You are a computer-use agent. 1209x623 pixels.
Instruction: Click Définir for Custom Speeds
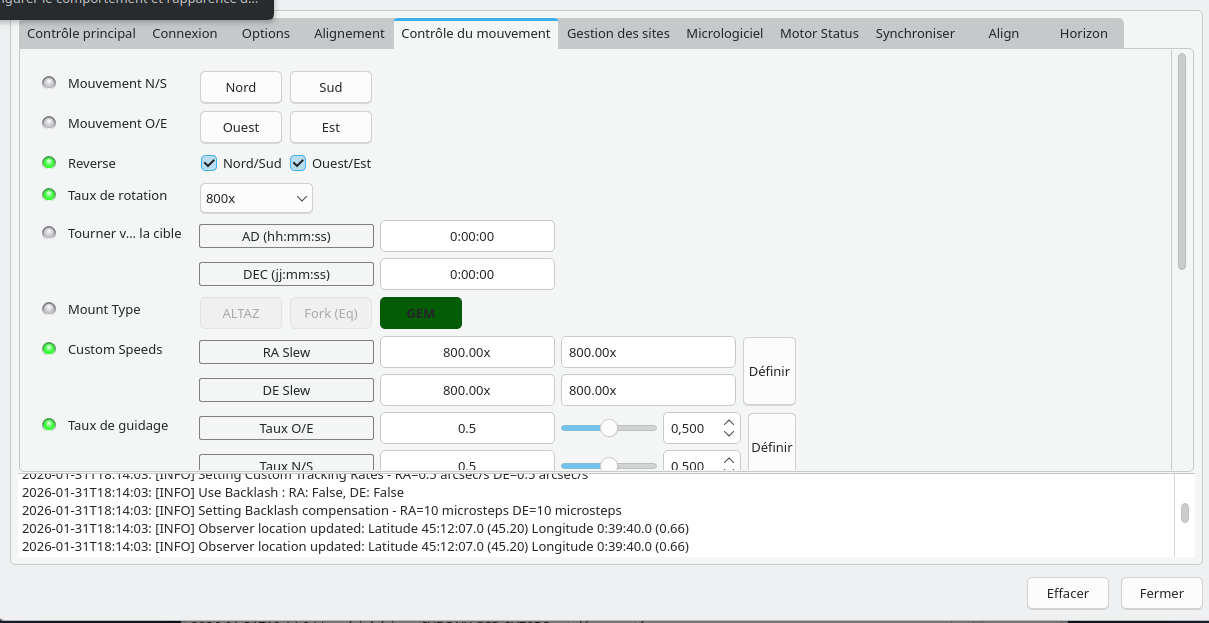[769, 371]
